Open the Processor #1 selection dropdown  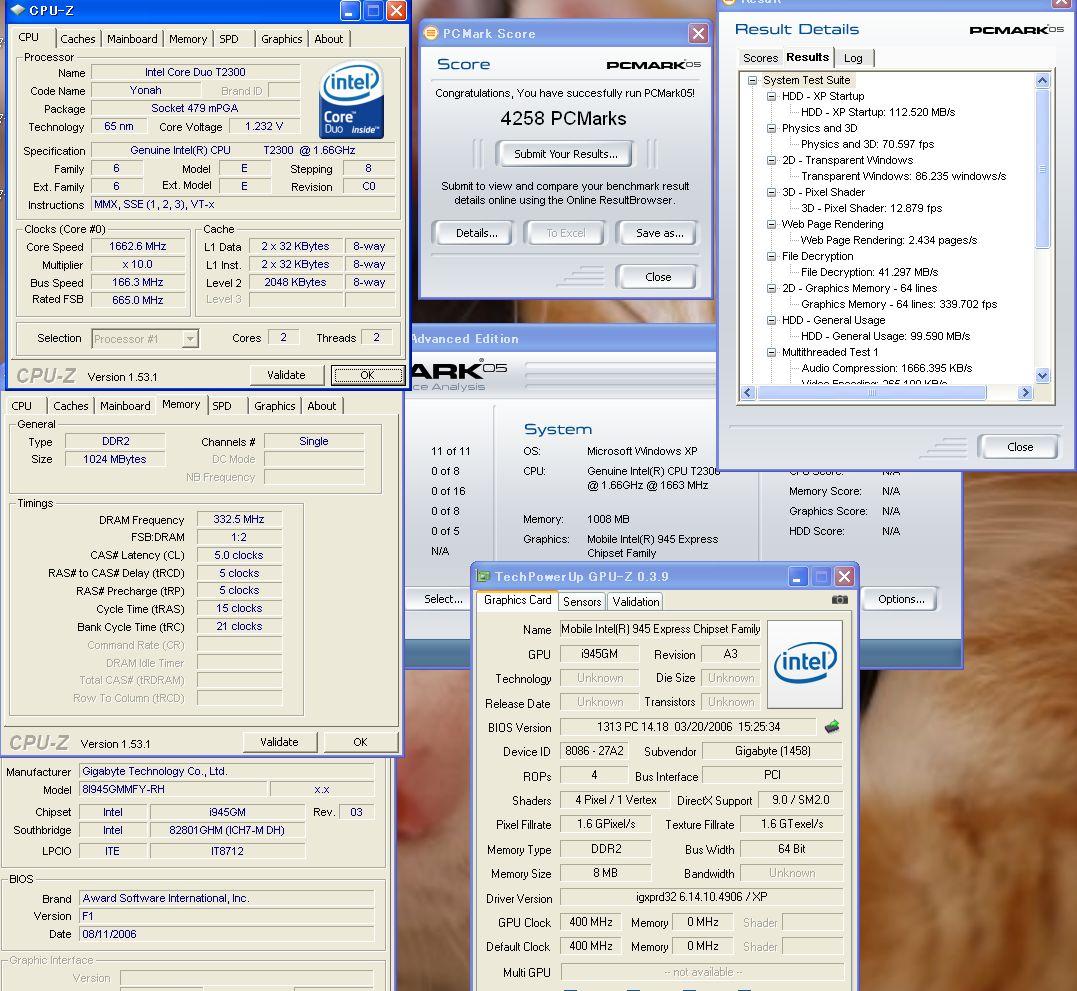190,339
